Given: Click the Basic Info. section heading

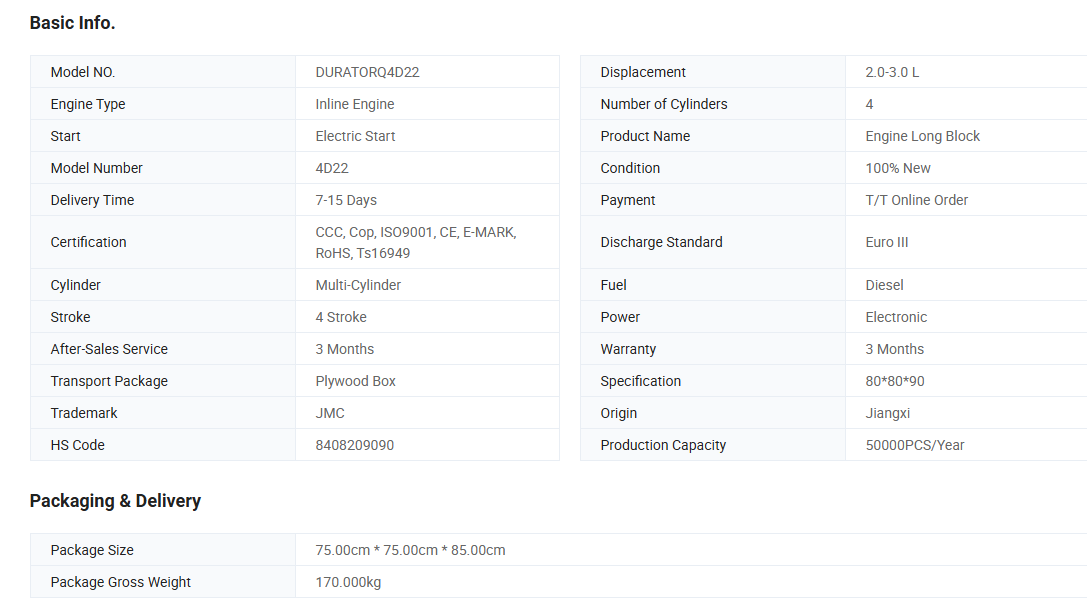Looking at the screenshot, I should 72,22.
